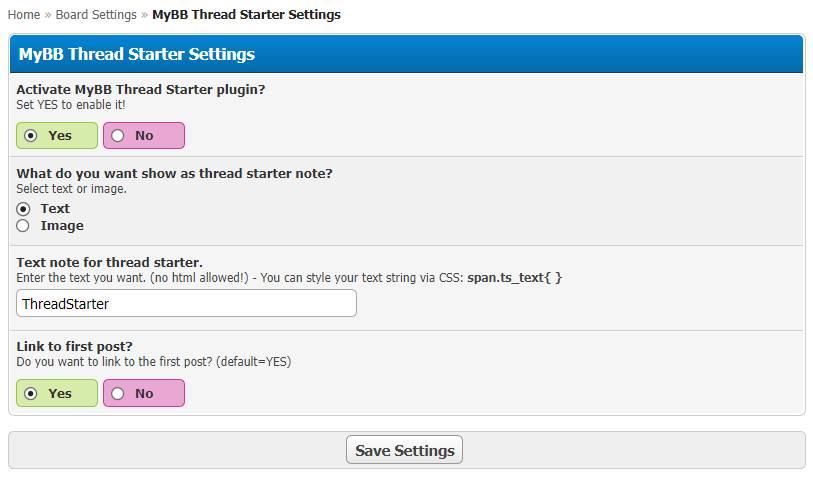This screenshot has height=487, width=813.
Task: Click the ThreadStarter text note field
Action: pyautogui.click(x=186, y=303)
